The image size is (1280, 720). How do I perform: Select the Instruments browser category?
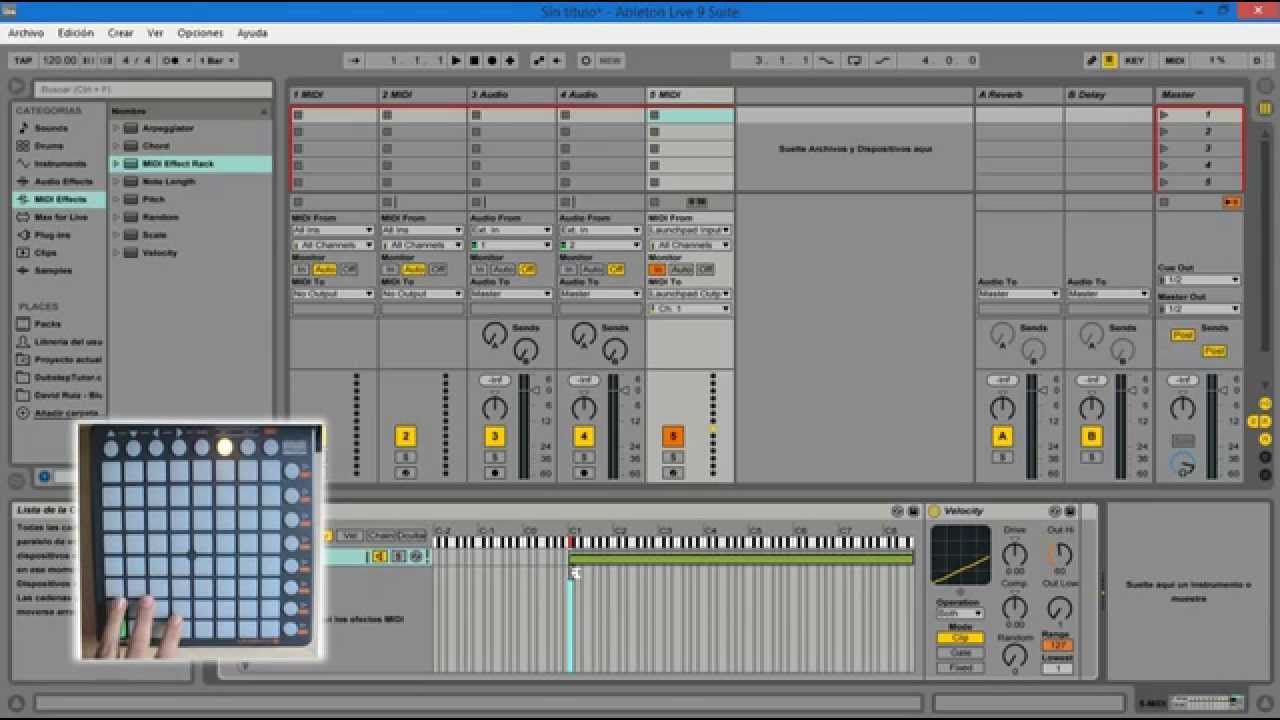[60, 164]
